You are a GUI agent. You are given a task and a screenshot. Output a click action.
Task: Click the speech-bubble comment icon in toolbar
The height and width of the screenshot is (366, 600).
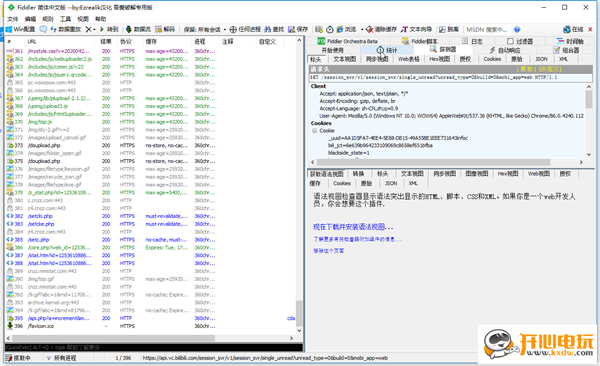pos(43,29)
